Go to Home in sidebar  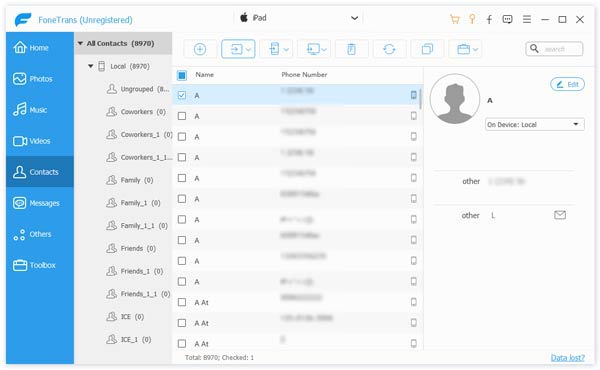(x=40, y=48)
